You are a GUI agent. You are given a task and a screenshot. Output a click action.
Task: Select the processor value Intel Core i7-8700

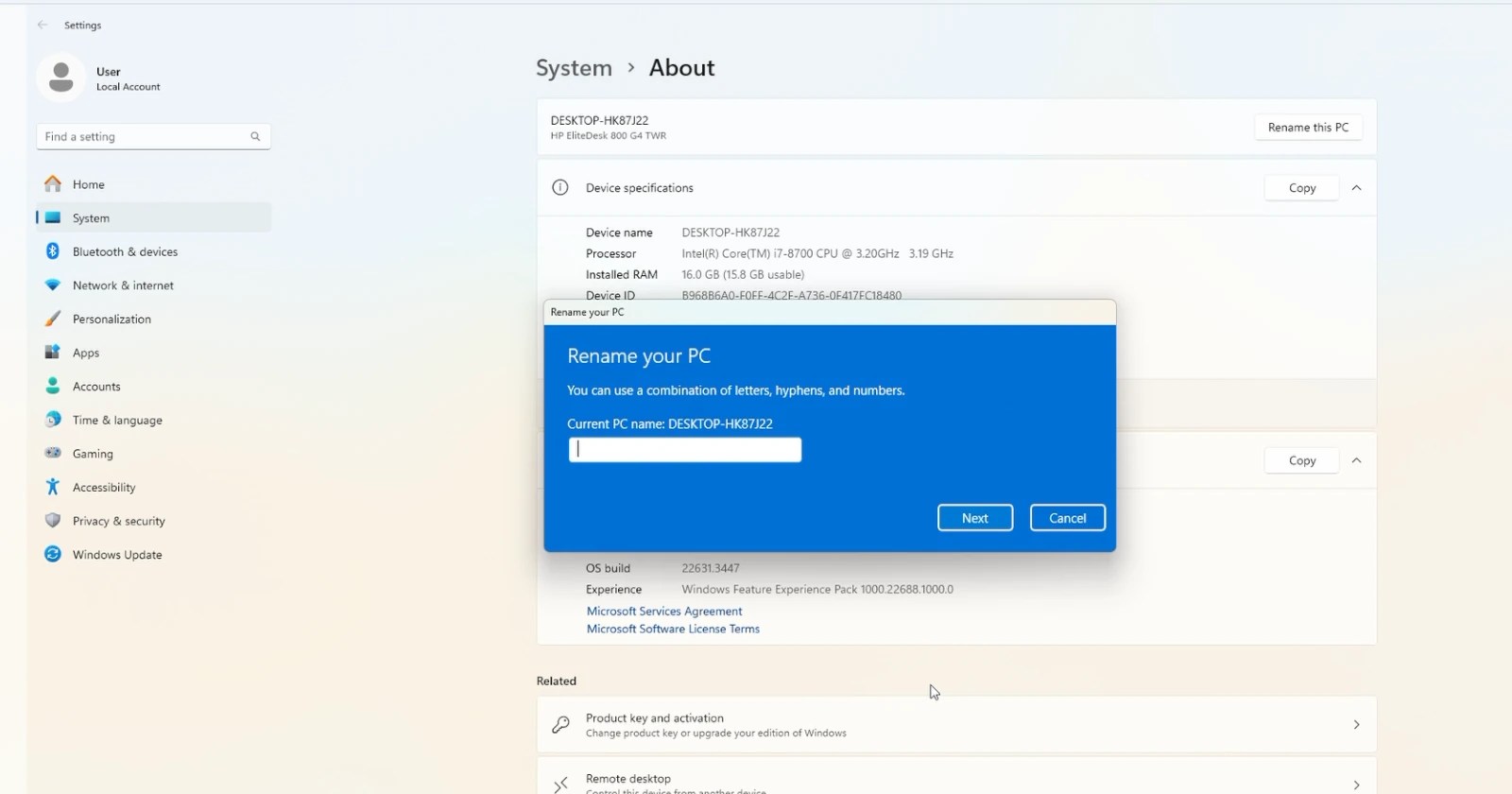(x=817, y=253)
